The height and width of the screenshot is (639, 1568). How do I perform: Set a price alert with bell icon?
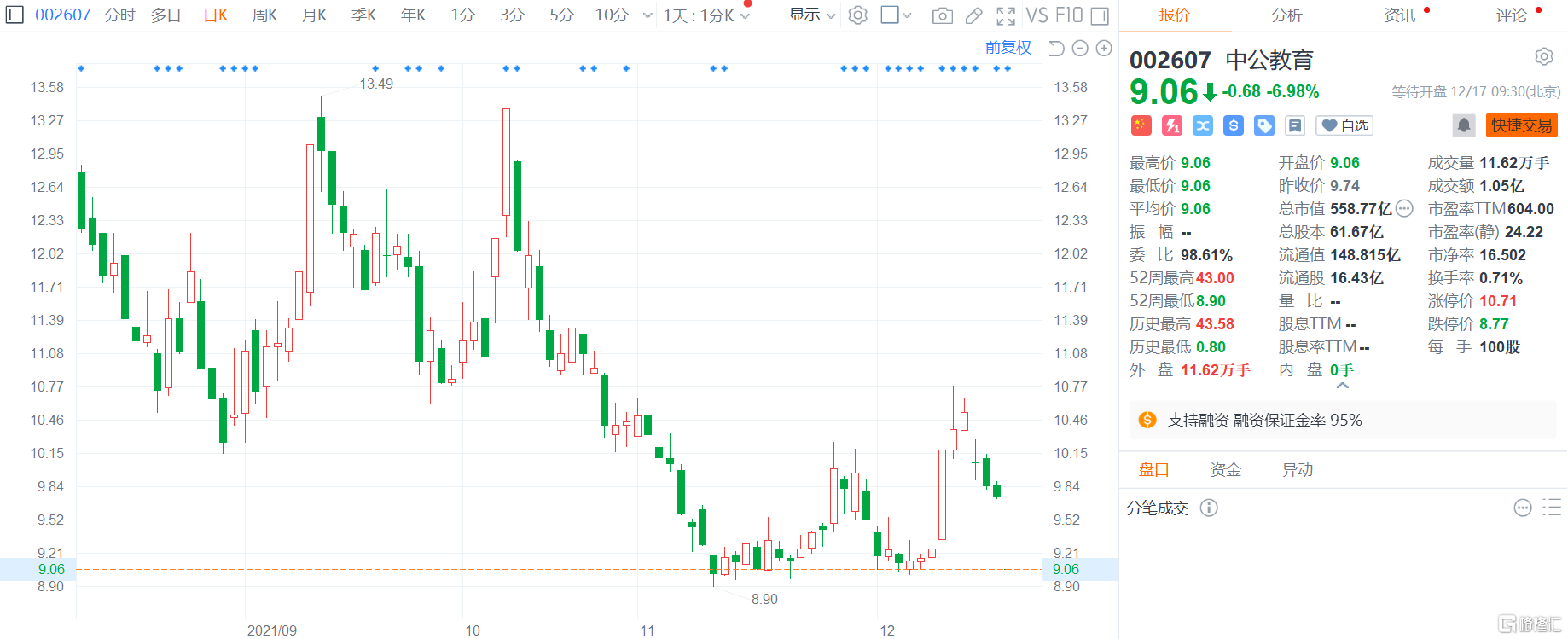click(x=1464, y=125)
